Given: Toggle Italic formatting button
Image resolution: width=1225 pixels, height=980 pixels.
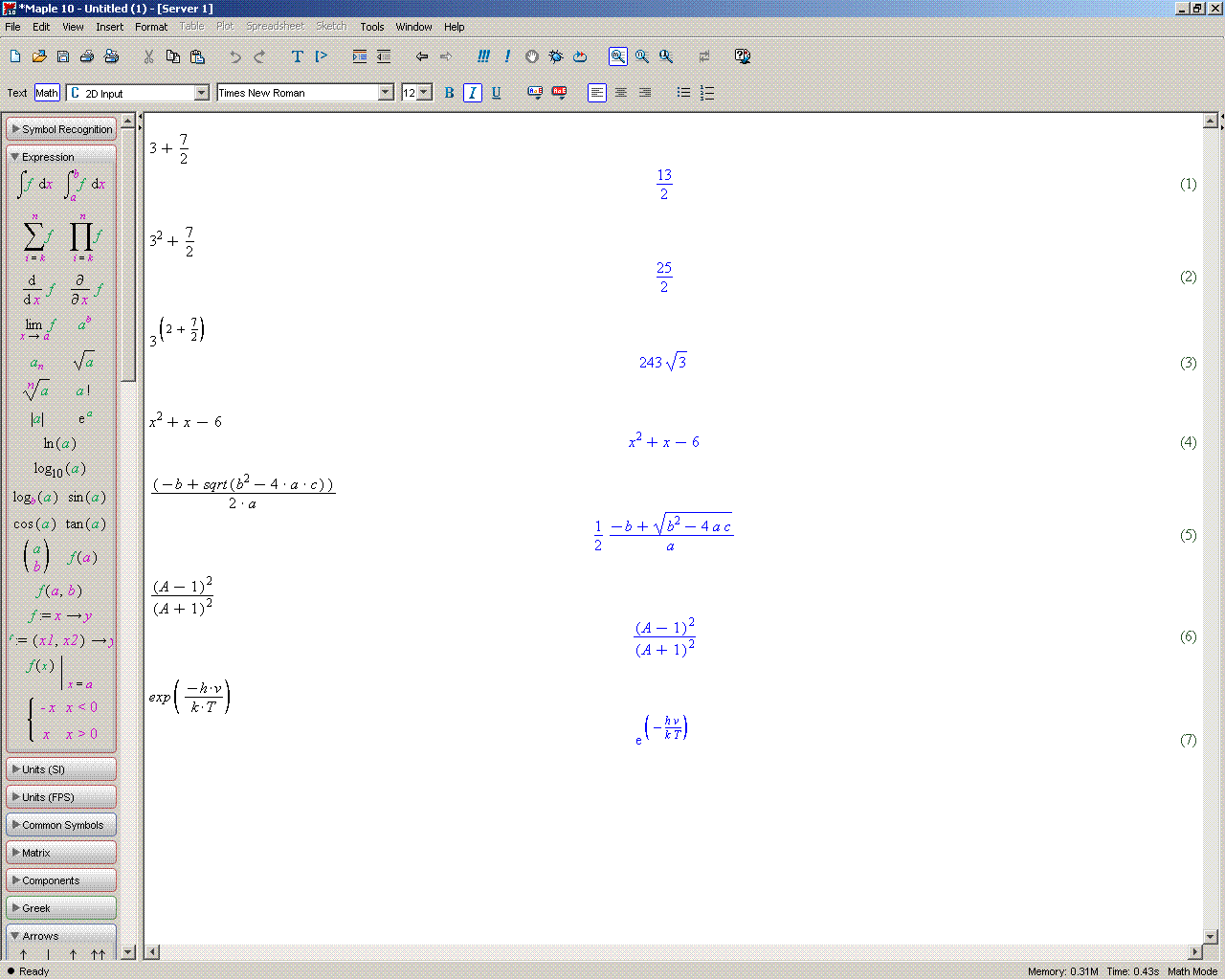Looking at the screenshot, I should click(x=472, y=93).
